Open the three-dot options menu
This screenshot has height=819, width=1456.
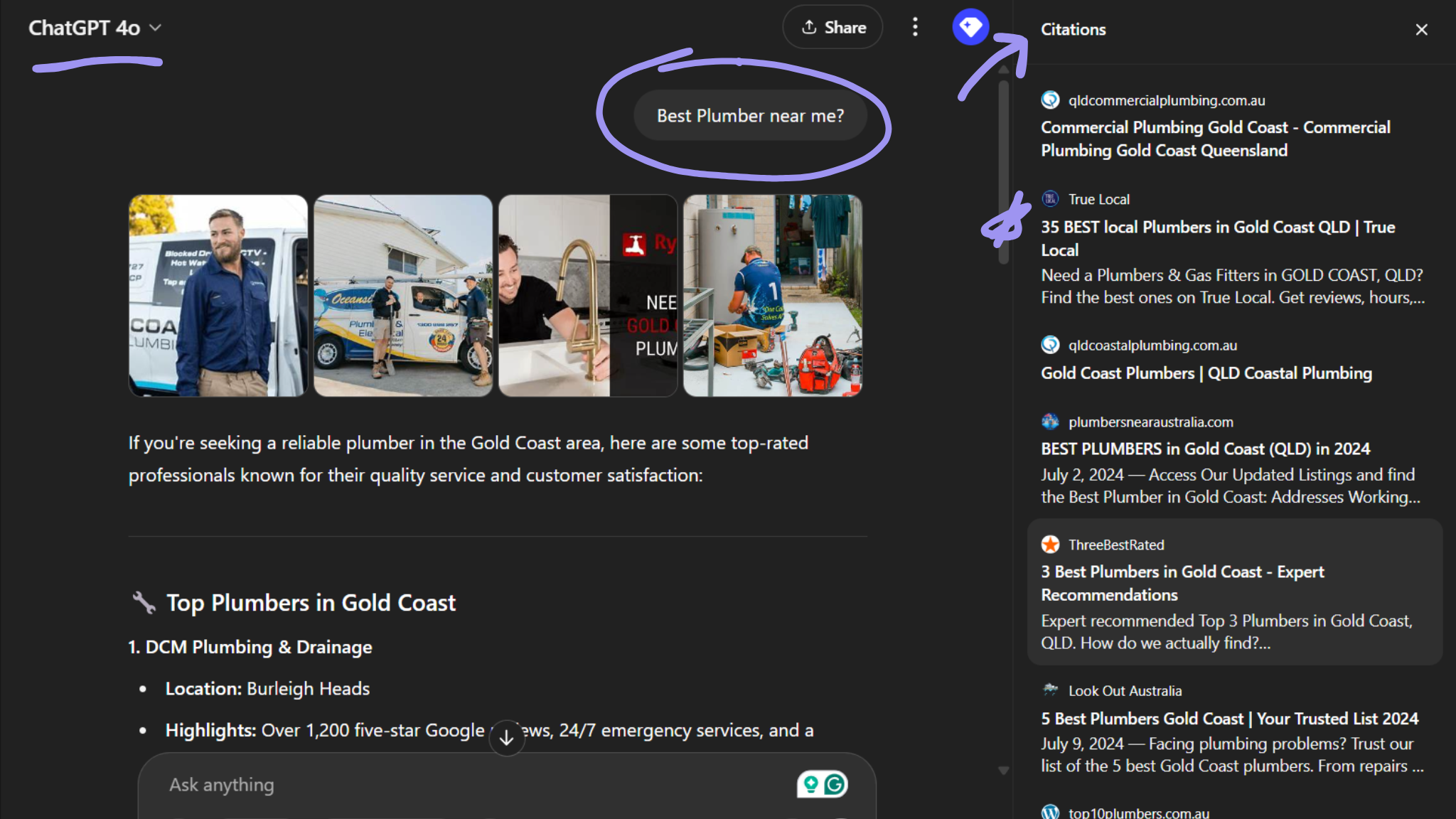(915, 27)
